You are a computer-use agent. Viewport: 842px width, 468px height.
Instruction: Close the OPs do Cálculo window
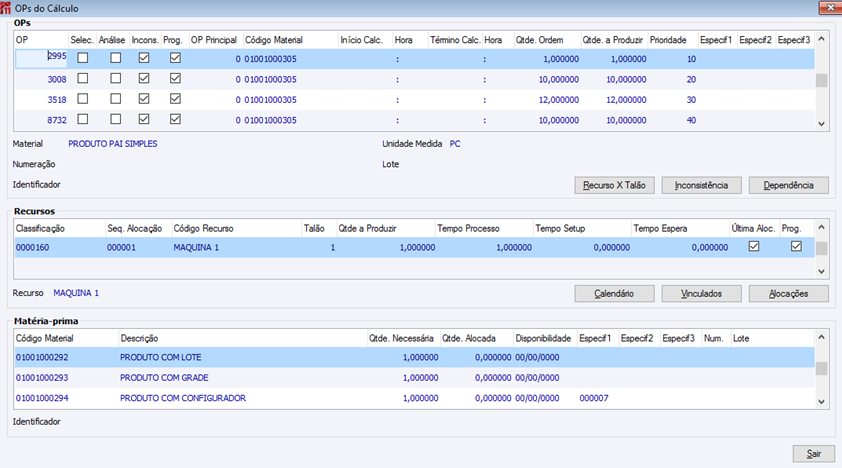(830, 8)
